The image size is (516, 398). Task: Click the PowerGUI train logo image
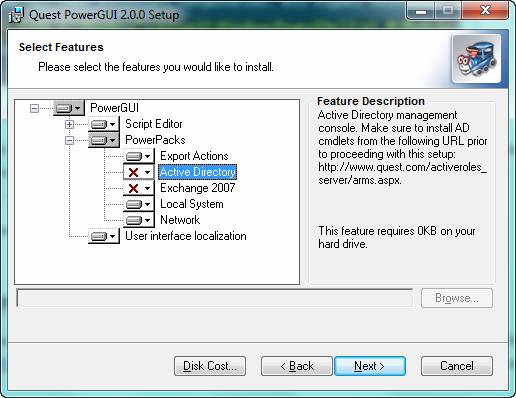(476, 59)
